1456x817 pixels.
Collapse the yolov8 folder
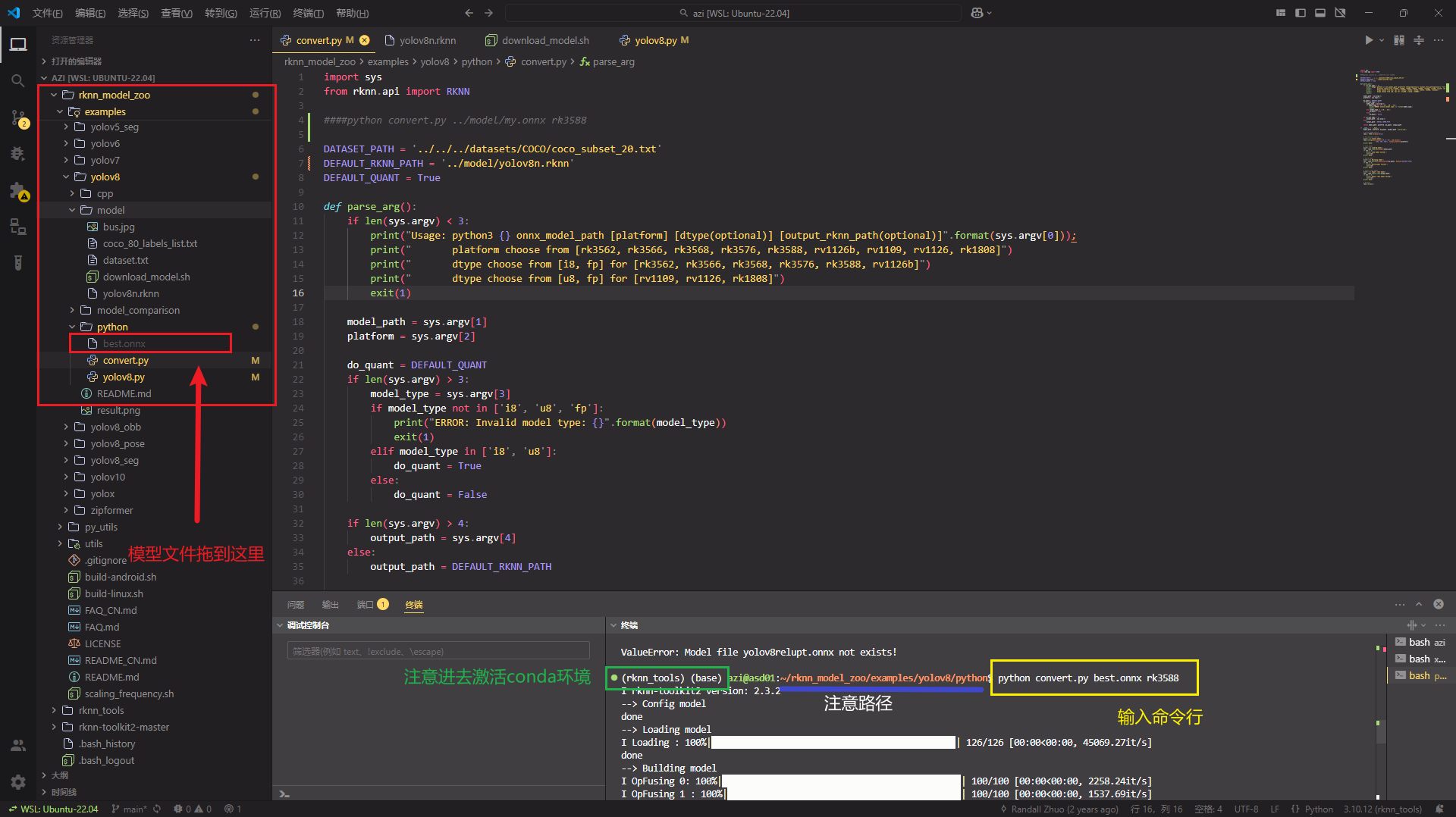pyautogui.click(x=105, y=177)
